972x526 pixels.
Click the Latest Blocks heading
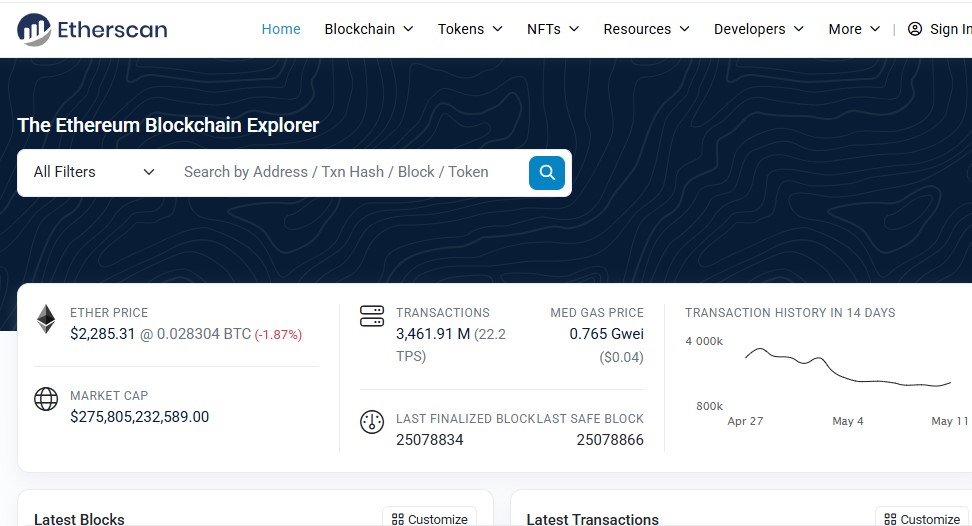pos(79,519)
